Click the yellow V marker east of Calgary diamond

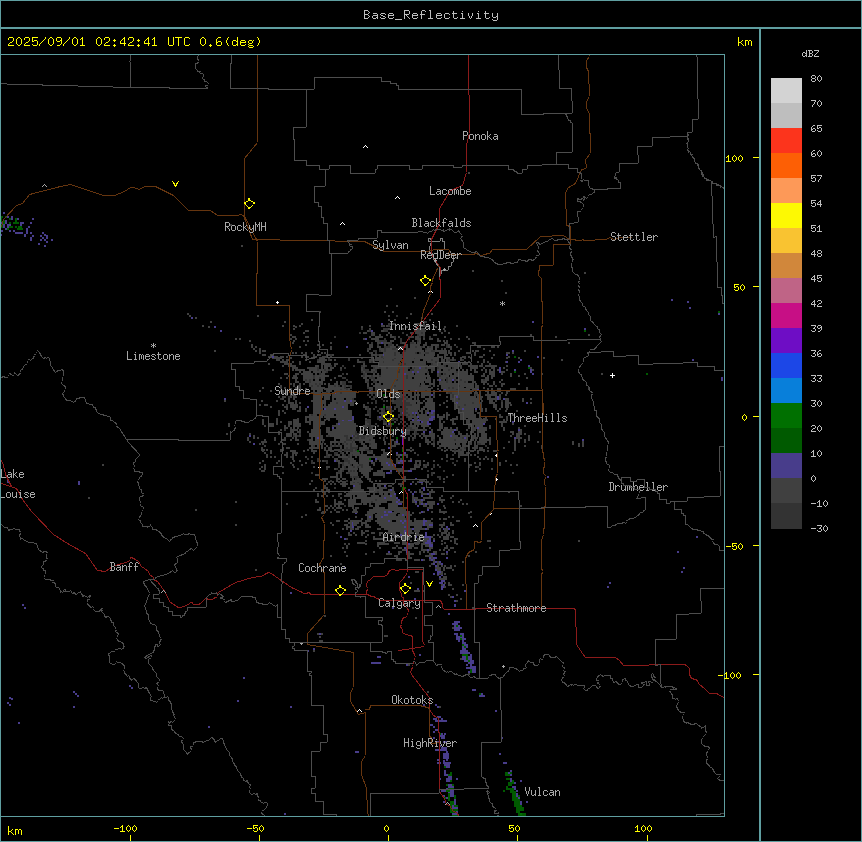pyautogui.click(x=429, y=584)
